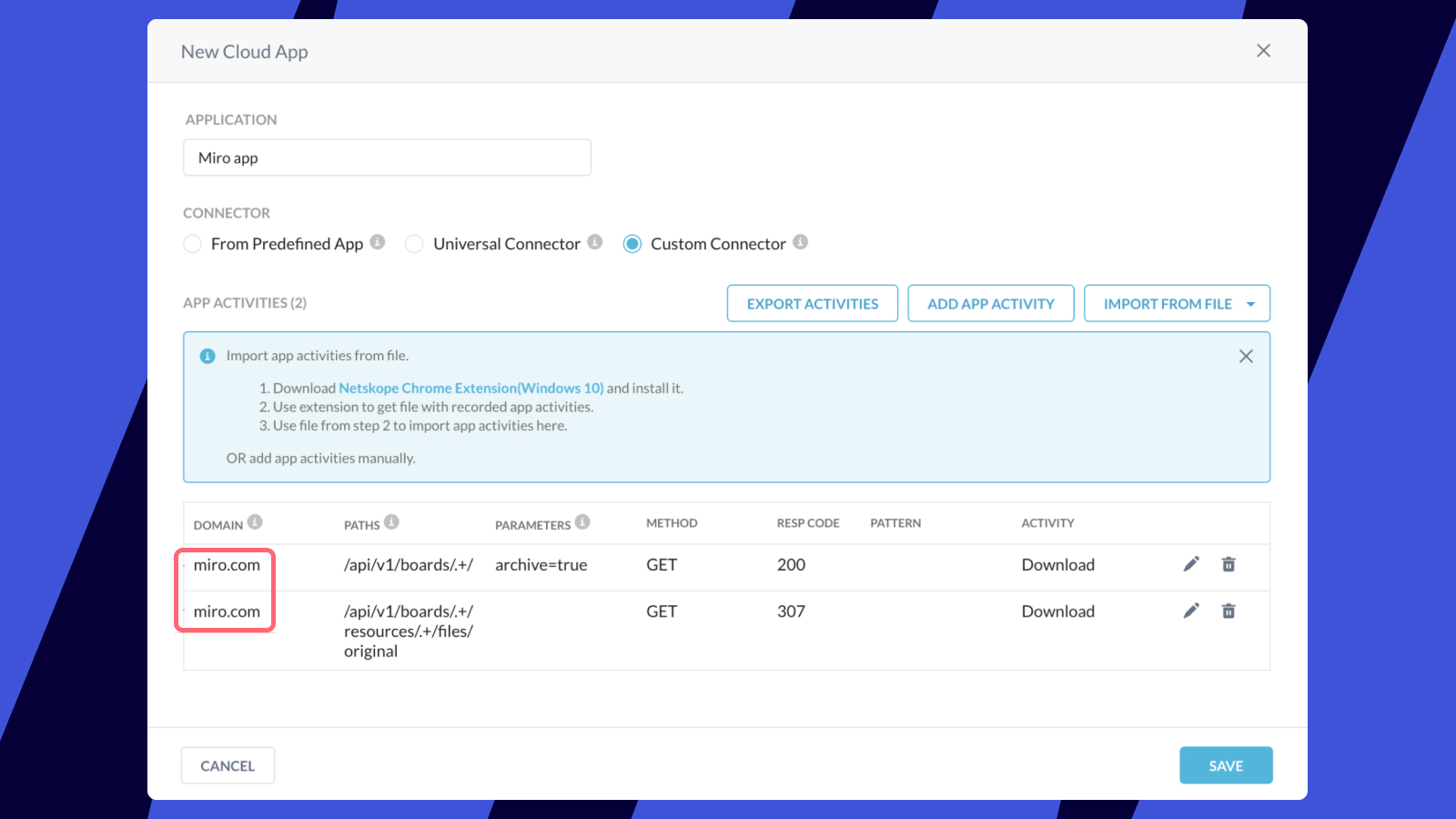The height and width of the screenshot is (819, 1456).
Task: Delete the activity row with resp code 307
Action: pos(1228,611)
